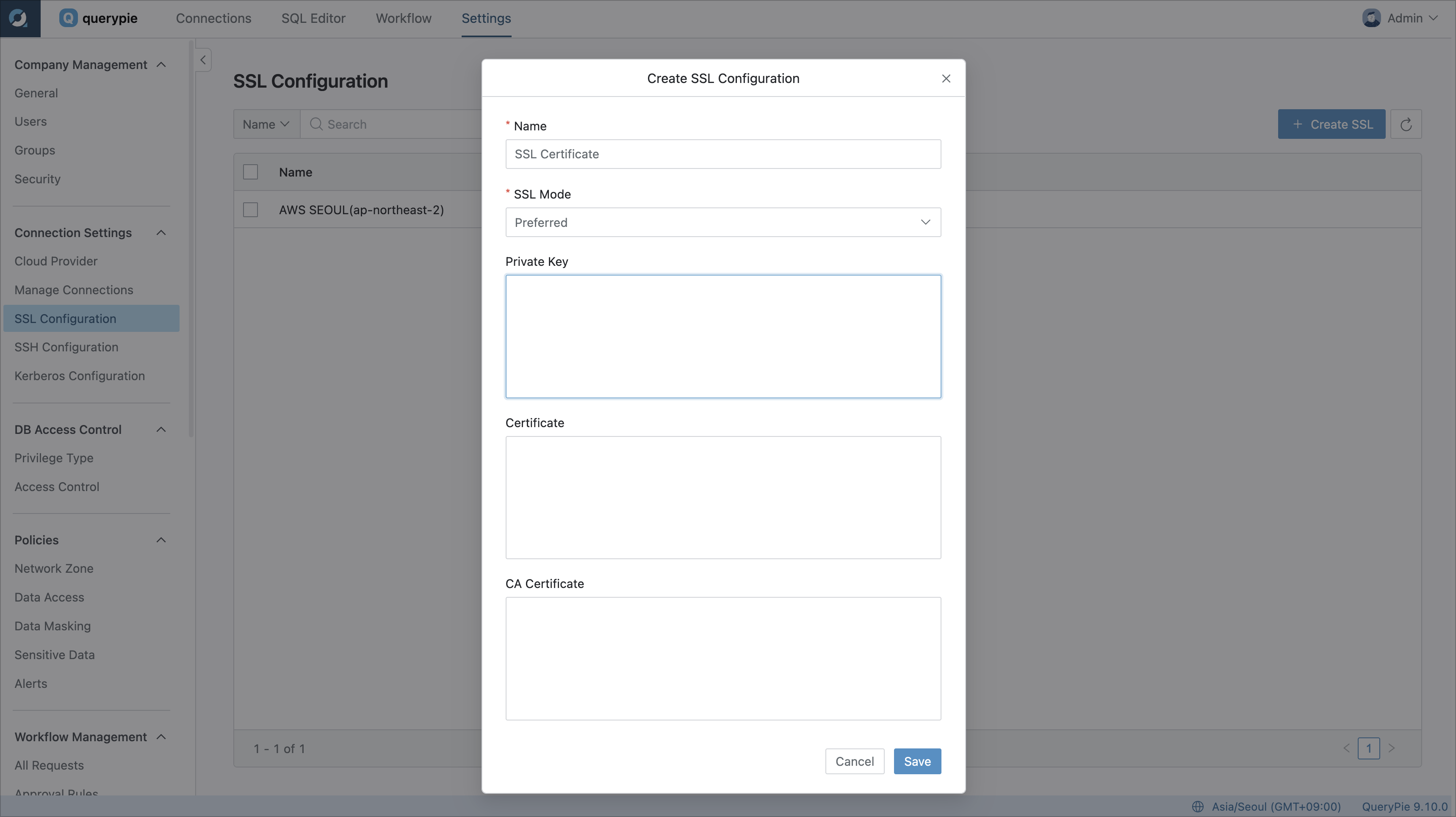The height and width of the screenshot is (817, 1456).
Task: Click the Create SSL button
Action: (1331, 124)
